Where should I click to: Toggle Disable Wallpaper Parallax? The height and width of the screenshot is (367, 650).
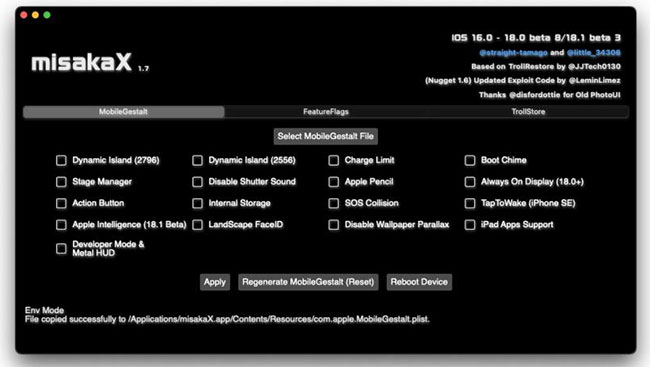(334, 225)
